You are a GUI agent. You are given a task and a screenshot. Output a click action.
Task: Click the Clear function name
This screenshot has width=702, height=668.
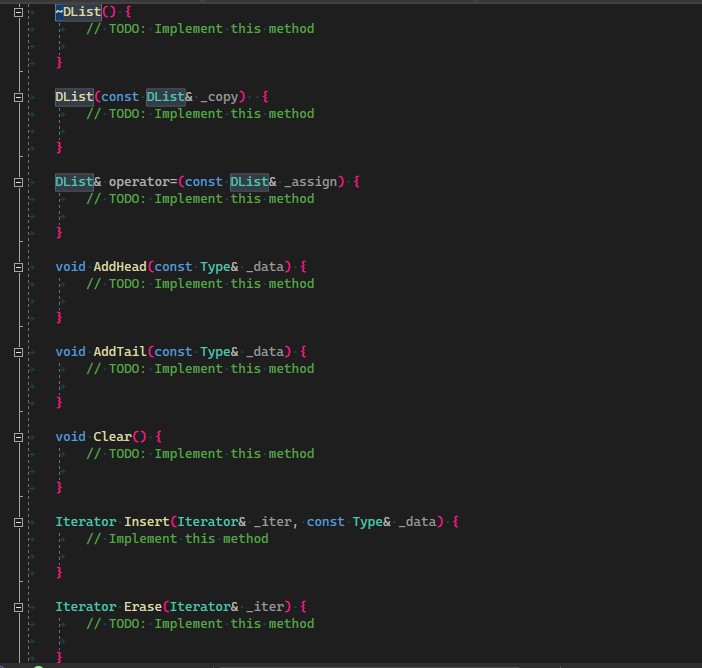click(112, 437)
